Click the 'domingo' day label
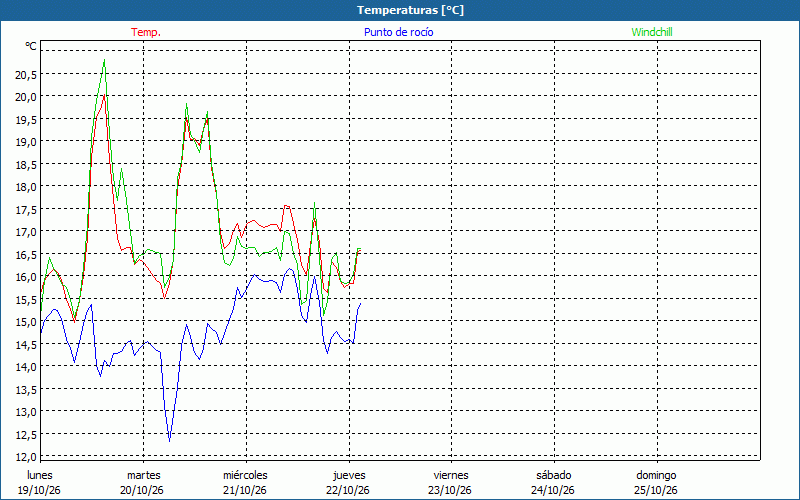The width and height of the screenshot is (800, 500). 657,476
